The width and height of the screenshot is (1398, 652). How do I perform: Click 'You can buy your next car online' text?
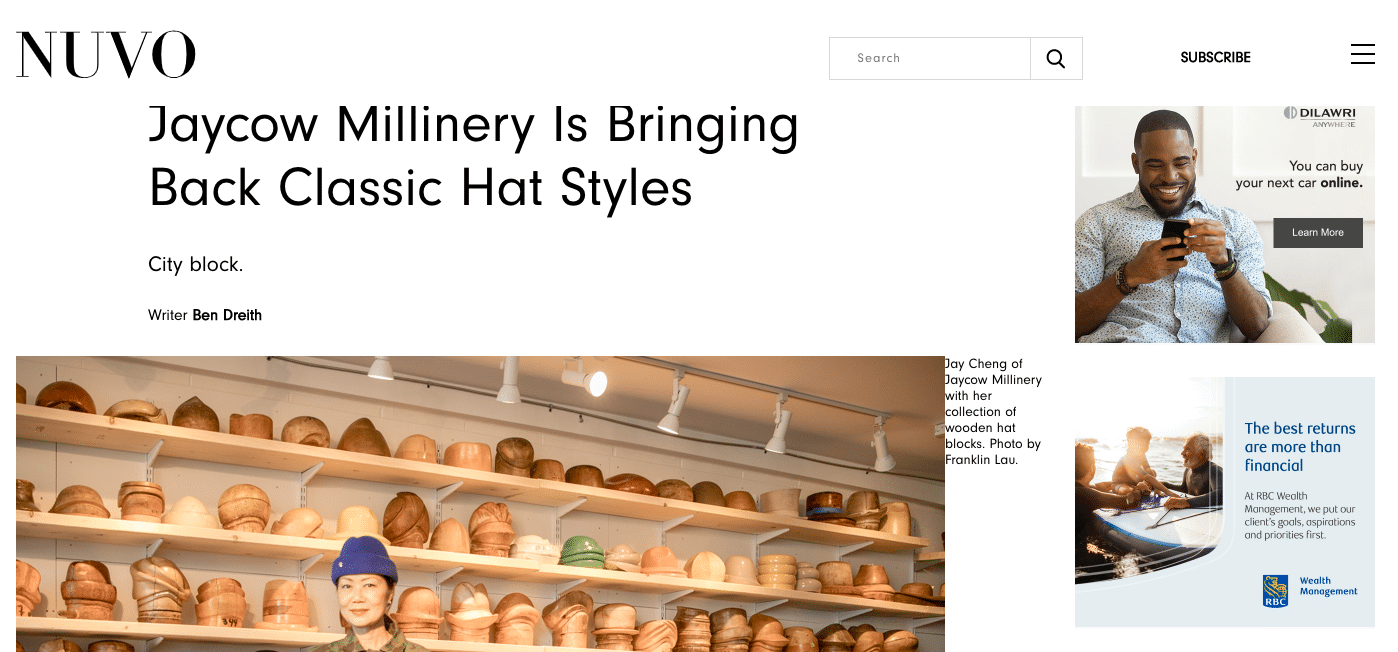tap(1299, 174)
